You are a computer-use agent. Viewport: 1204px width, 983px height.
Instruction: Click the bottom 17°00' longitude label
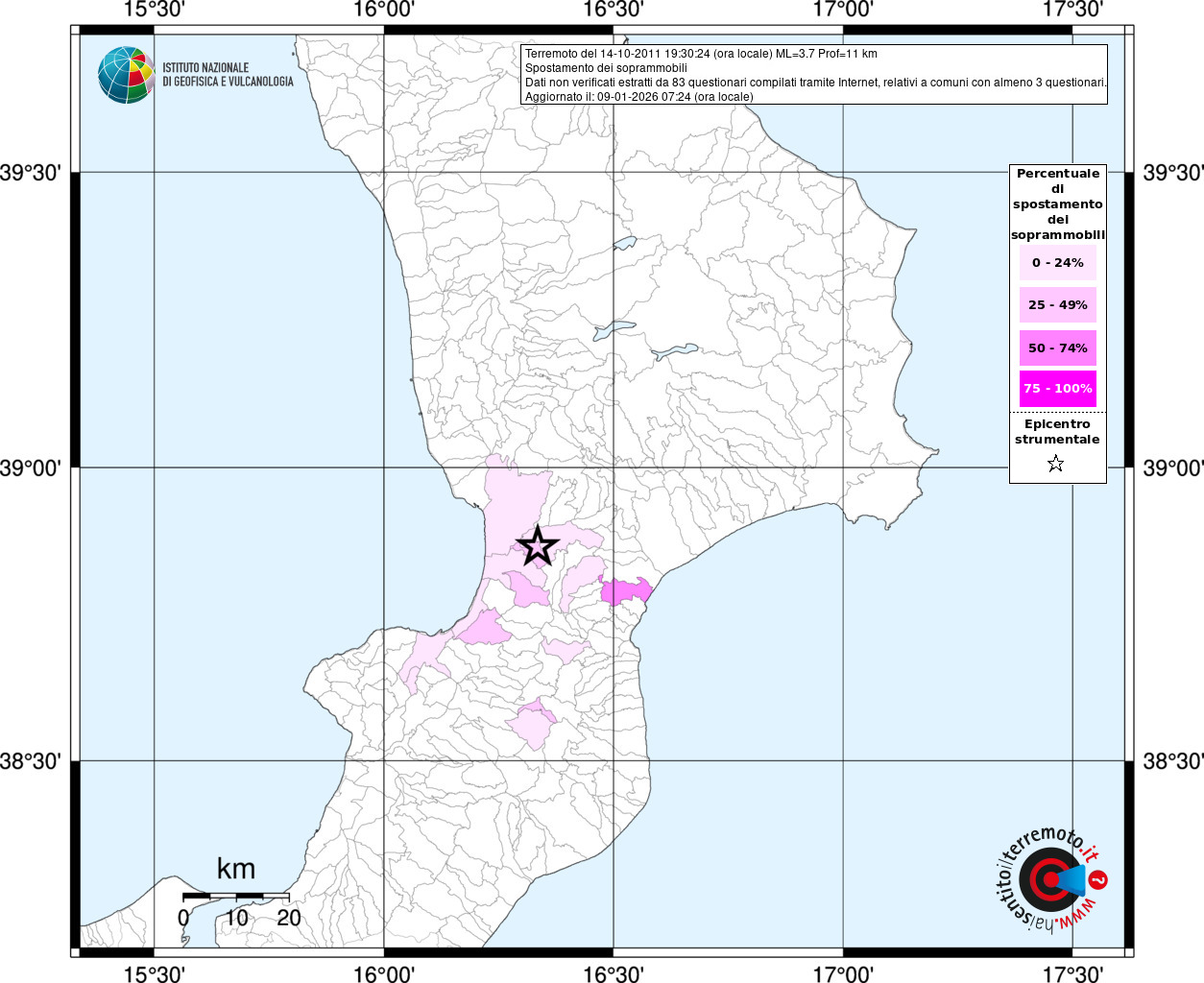843,973
